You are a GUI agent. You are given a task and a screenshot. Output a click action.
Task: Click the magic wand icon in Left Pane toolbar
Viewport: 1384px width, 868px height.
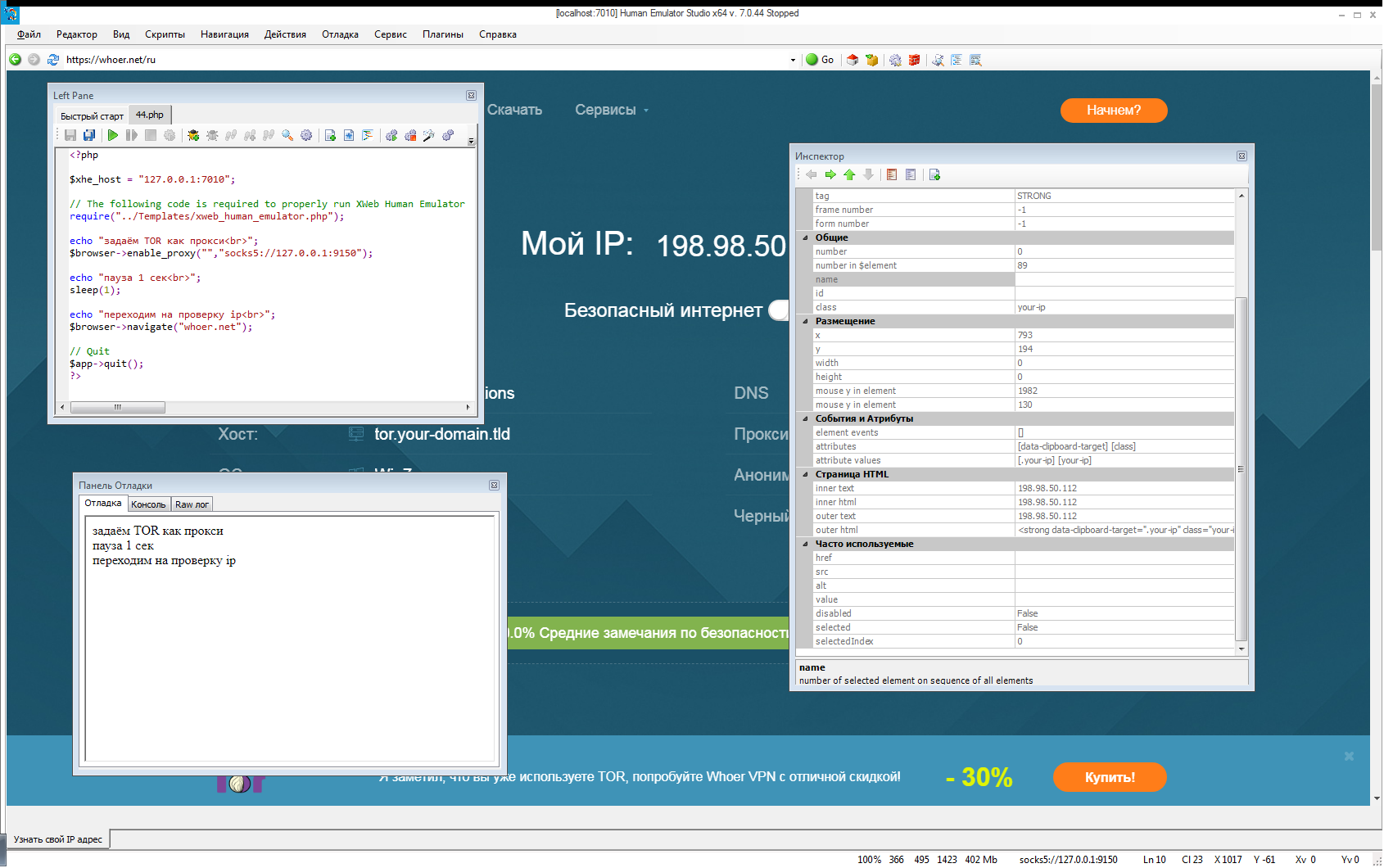428,135
